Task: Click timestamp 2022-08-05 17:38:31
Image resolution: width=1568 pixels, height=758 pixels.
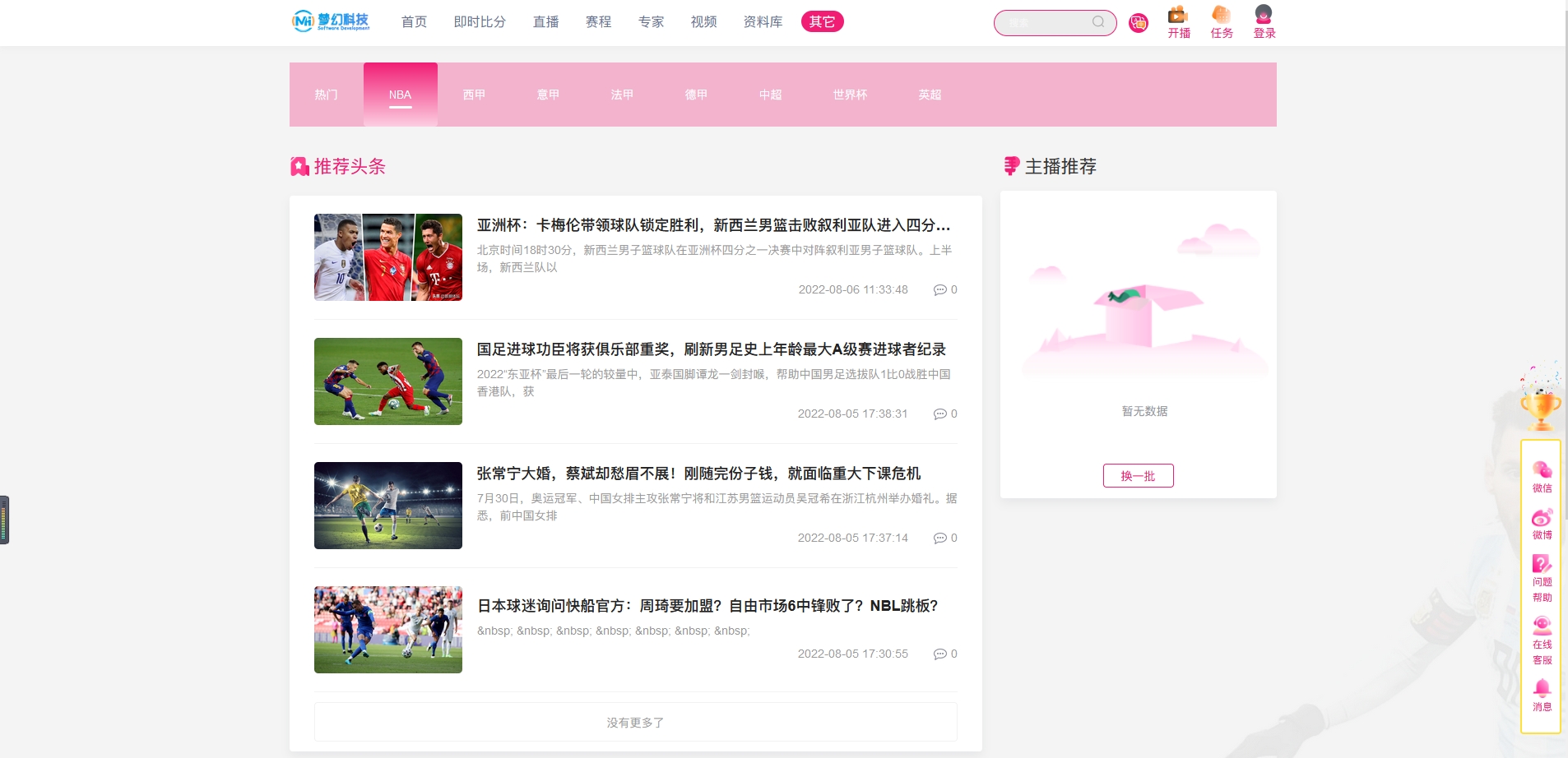Action: click(853, 414)
